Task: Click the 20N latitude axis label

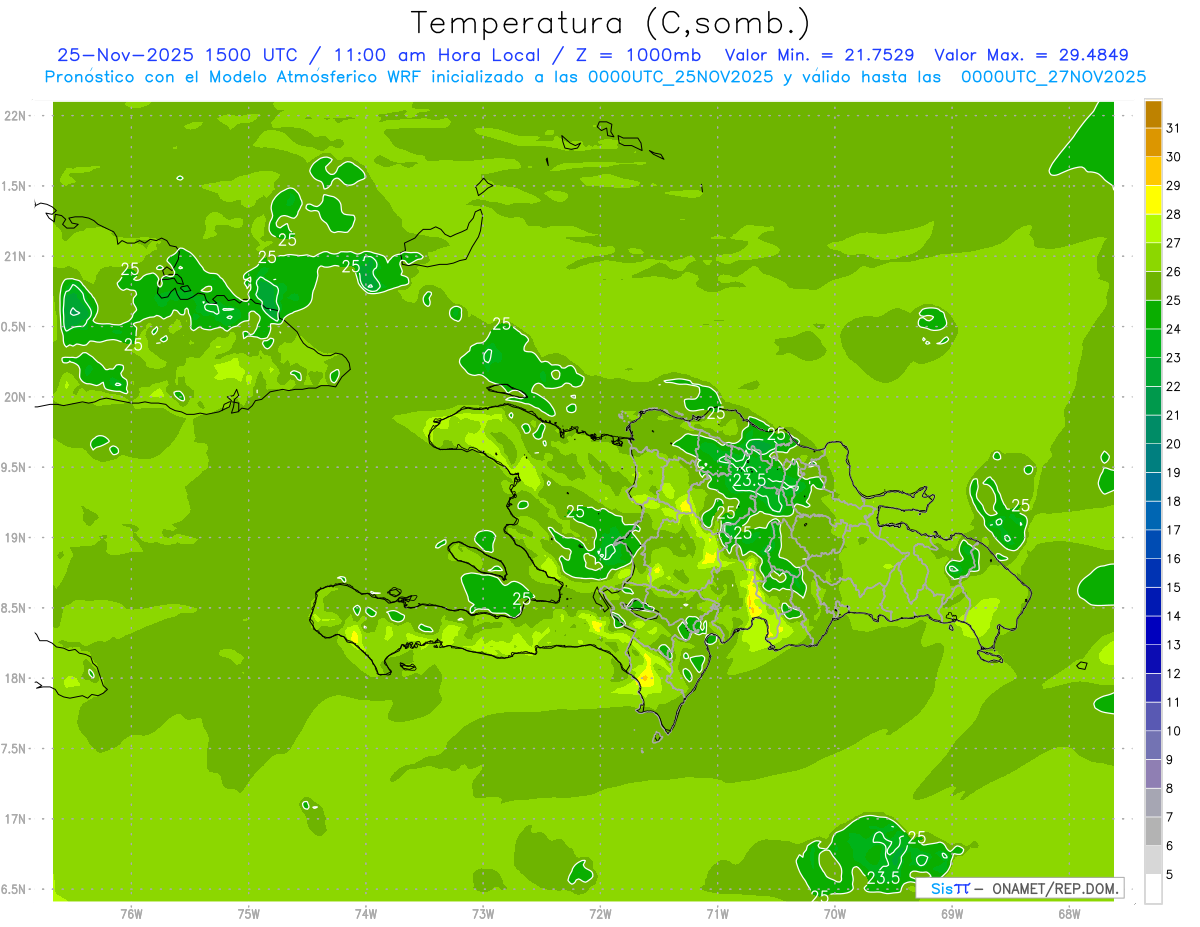Action: [15, 398]
